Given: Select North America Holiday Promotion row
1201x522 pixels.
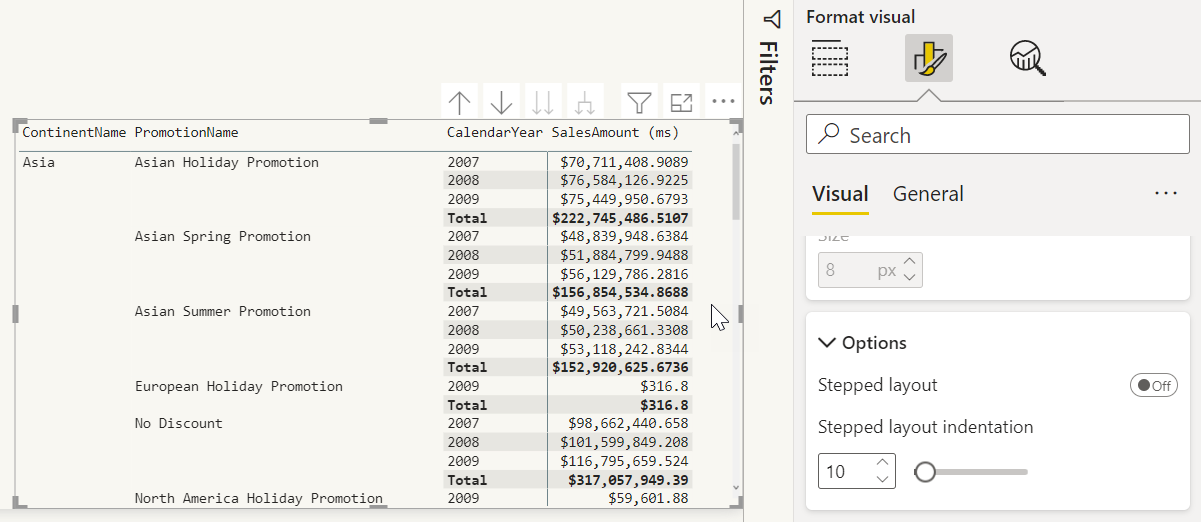Looking at the screenshot, I should point(259,498).
